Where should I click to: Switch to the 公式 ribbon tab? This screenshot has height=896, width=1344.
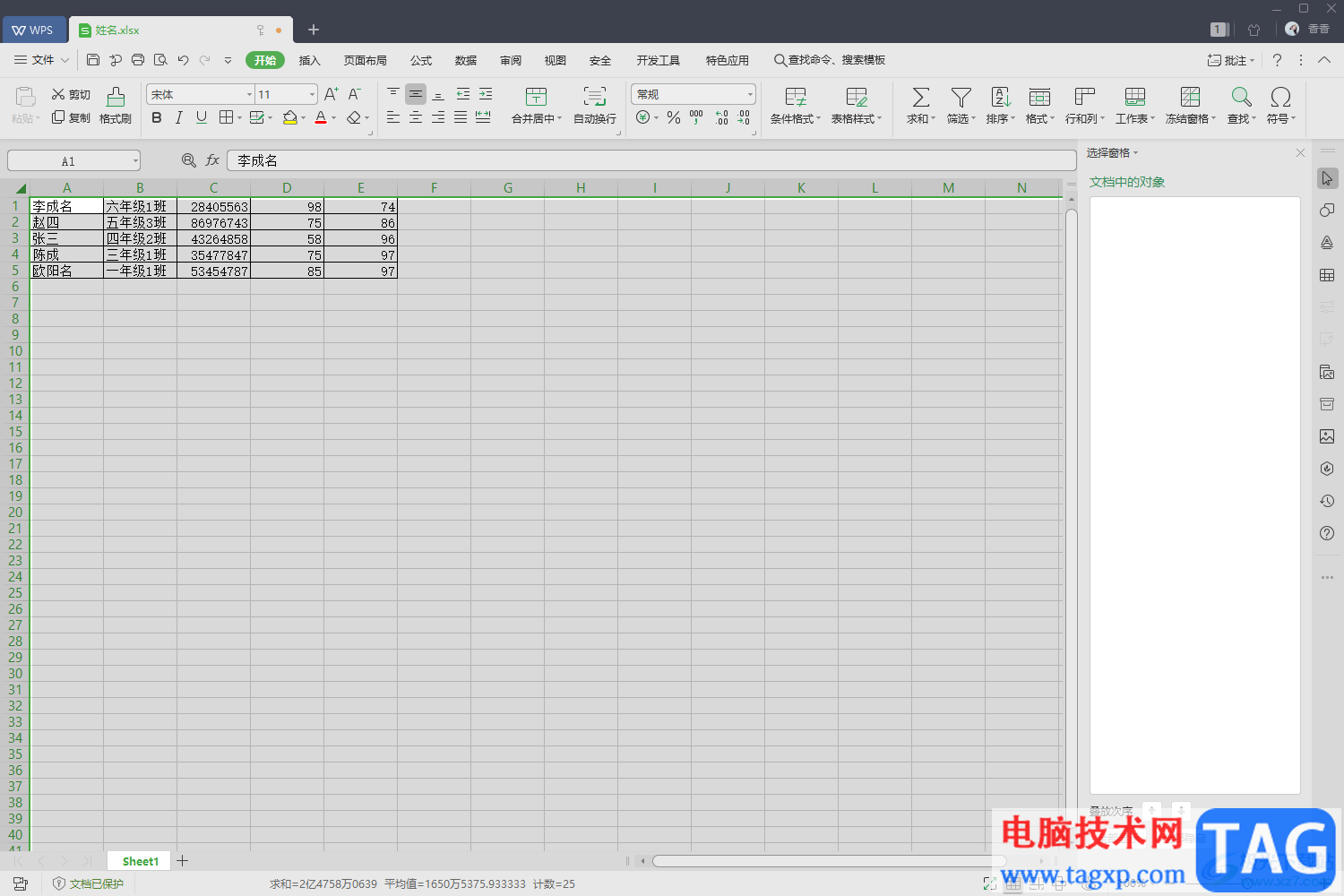click(421, 60)
